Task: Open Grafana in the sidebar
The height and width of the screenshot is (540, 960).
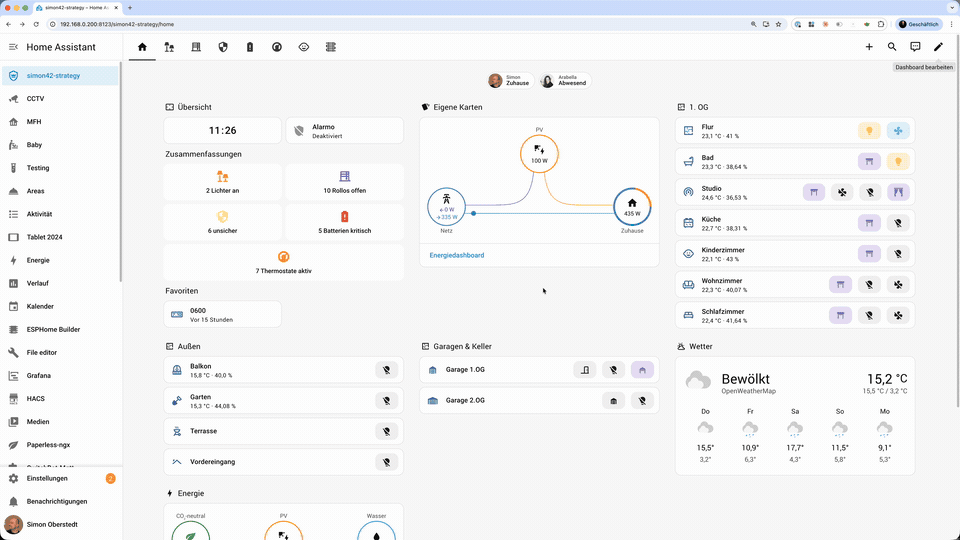Action: click(60, 376)
